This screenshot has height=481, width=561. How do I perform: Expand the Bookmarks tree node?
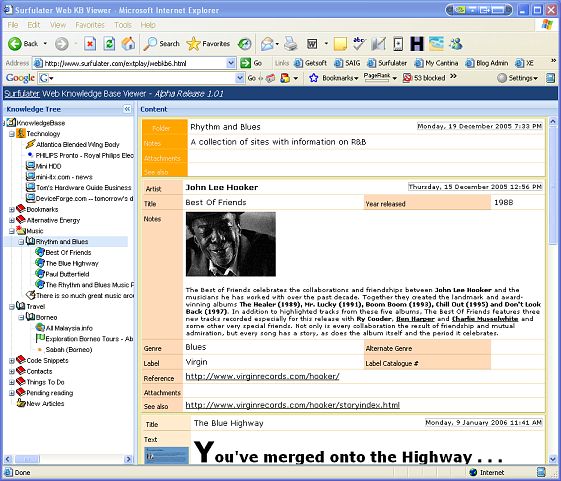[x=11, y=210]
